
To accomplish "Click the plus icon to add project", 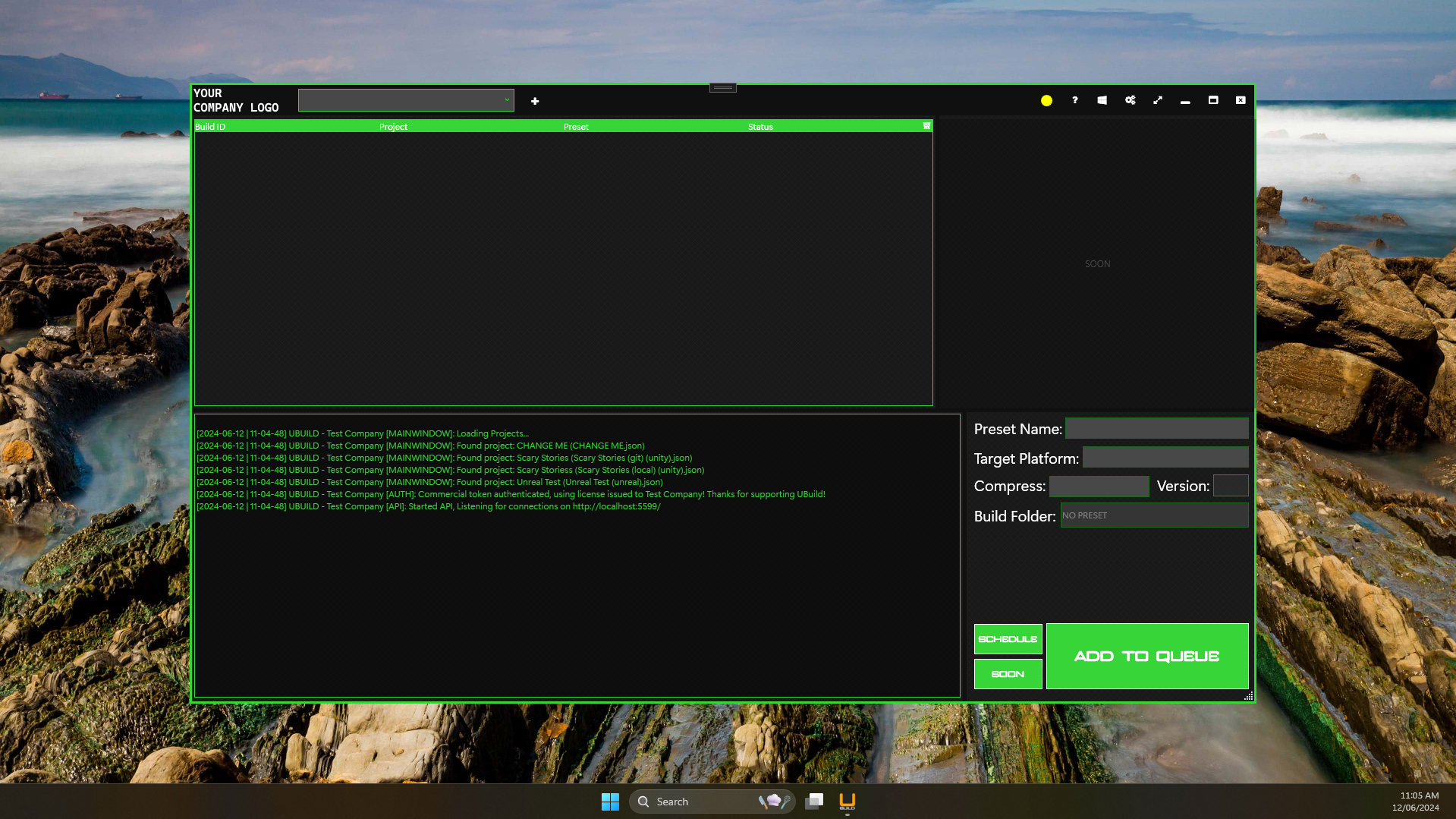I will click(x=535, y=101).
